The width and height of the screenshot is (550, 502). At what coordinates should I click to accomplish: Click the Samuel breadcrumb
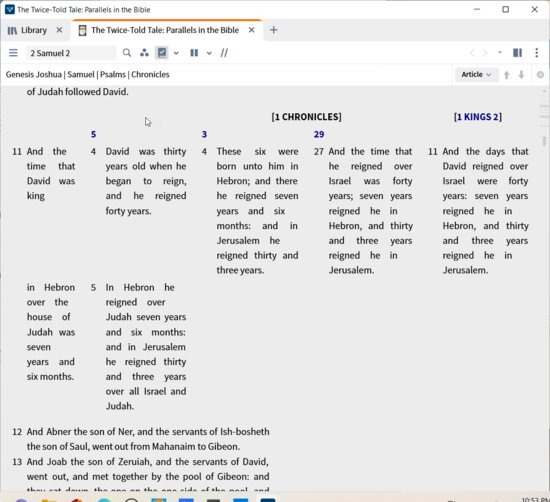(81, 74)
